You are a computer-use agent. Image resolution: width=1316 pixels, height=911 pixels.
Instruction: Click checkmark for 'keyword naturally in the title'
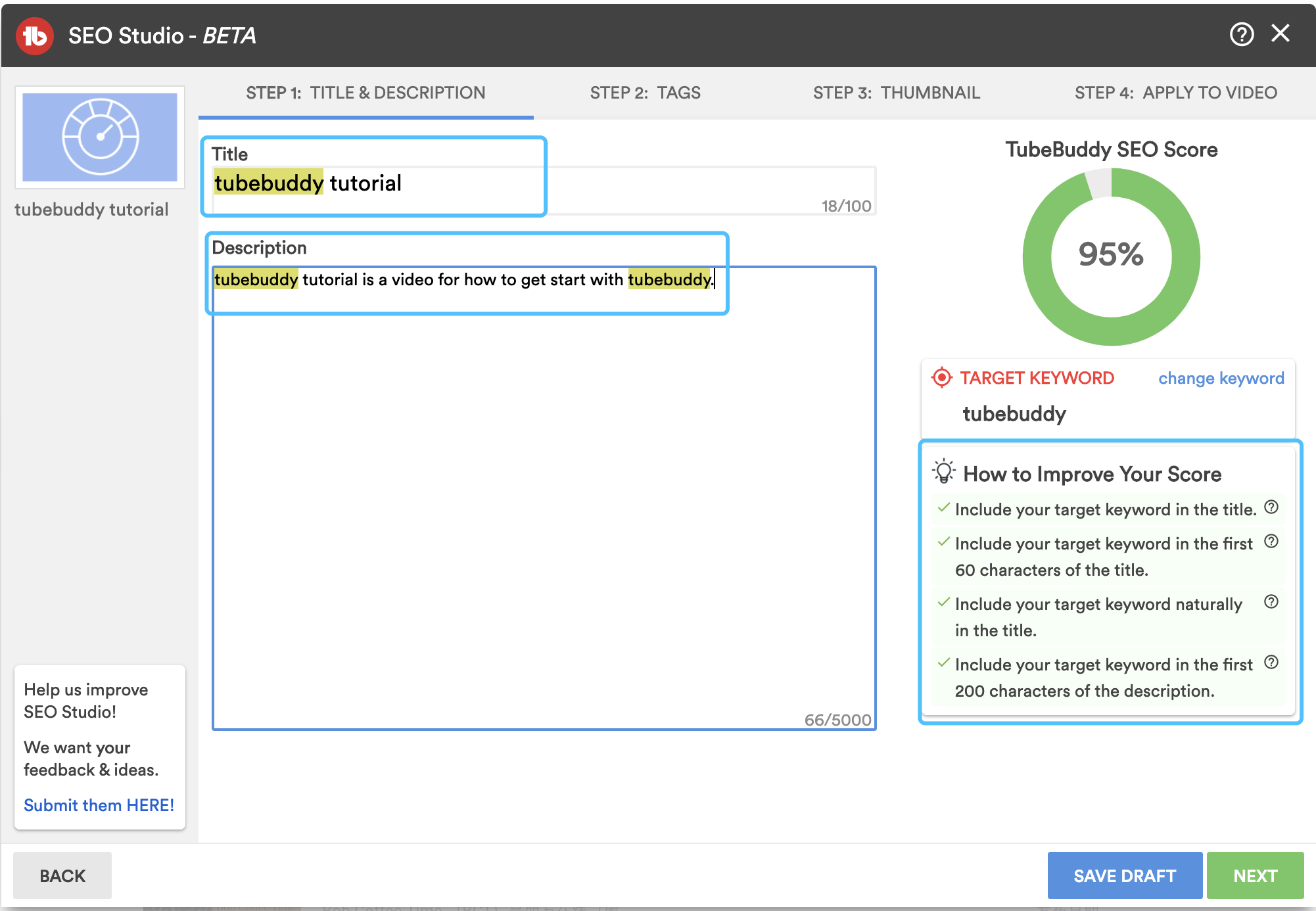pyautogui.click(x=944, y=602)
